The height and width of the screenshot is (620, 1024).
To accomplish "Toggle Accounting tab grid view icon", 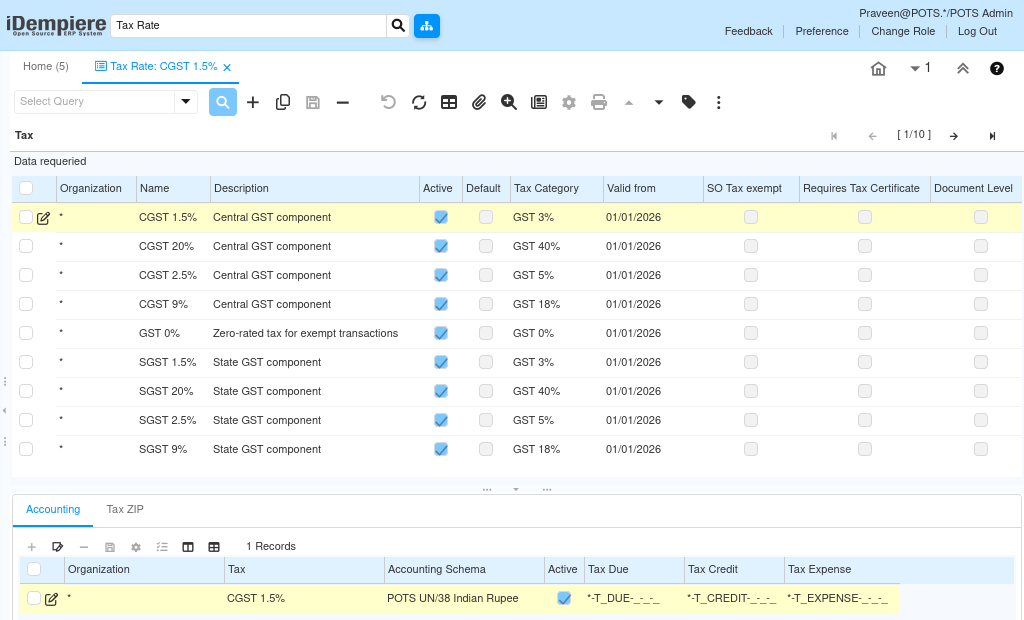I will click(214, 547).
